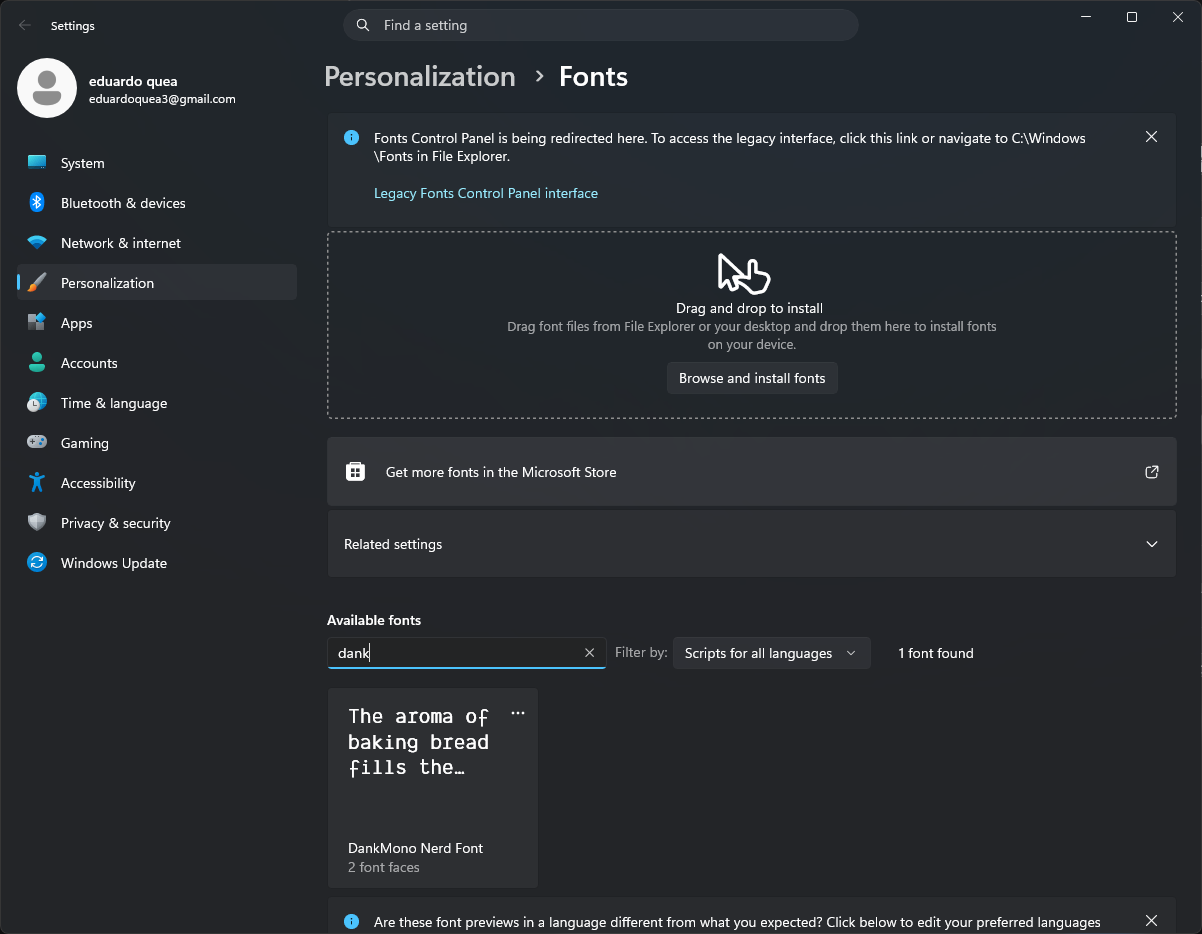
Task: Click the Personalization breadcrumb
Action: pyautogui.click(x=420, y=77)
